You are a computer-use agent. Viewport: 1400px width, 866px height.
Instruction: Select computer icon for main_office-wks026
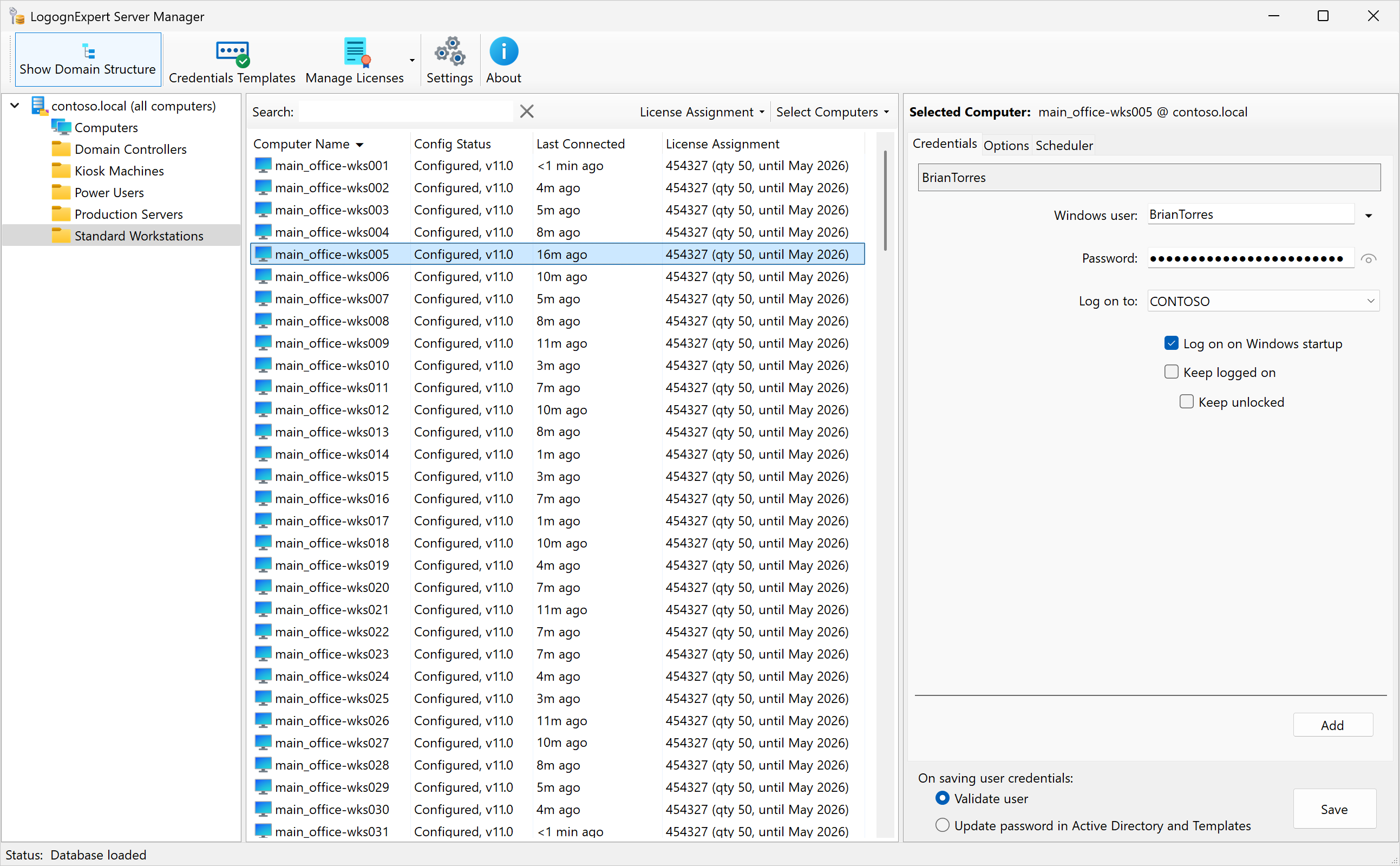(x=263, y=720)
